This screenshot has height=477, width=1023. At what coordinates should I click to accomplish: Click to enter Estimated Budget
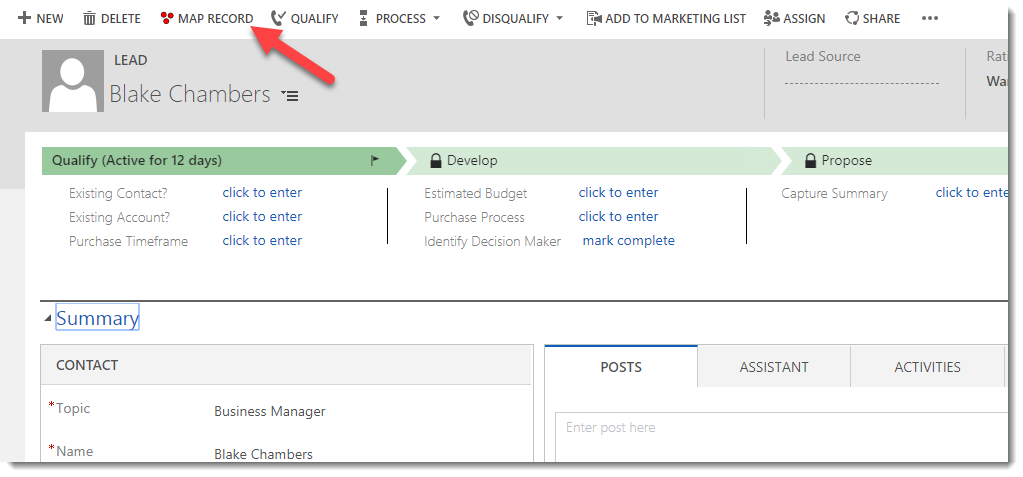[x=618, y=193]
